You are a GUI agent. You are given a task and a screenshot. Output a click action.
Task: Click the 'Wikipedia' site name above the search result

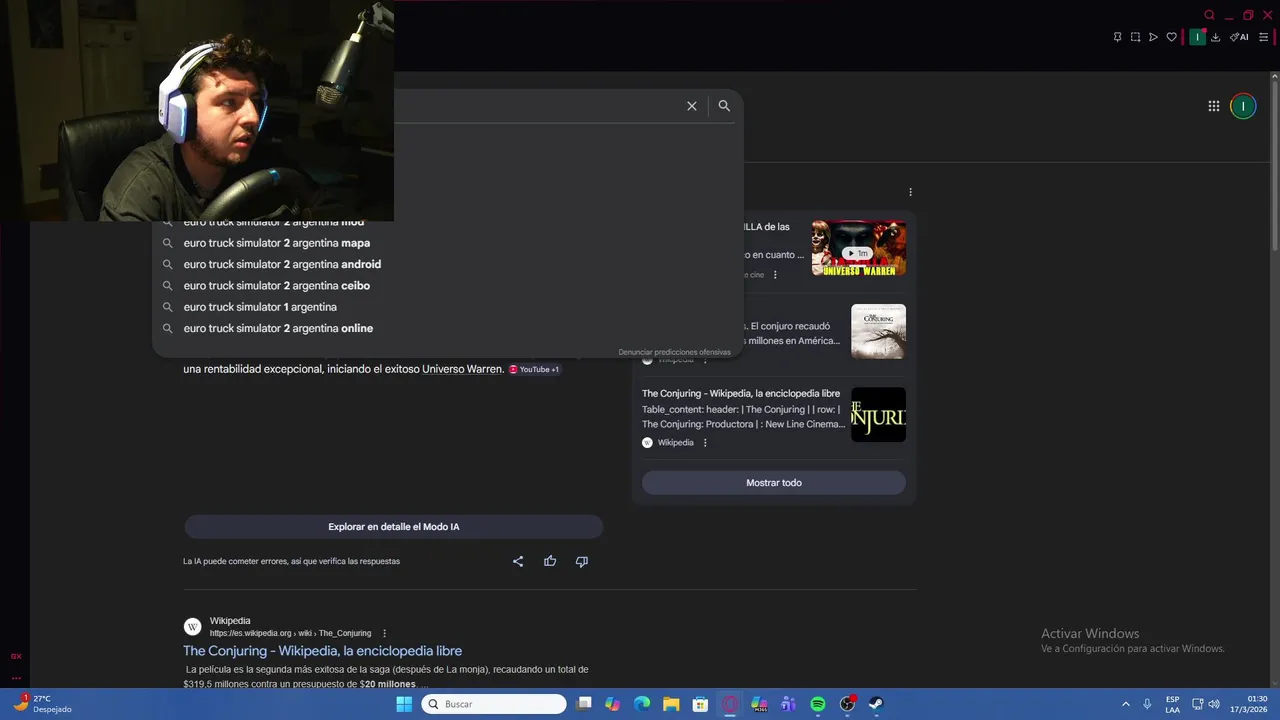(x=230, y=621)
